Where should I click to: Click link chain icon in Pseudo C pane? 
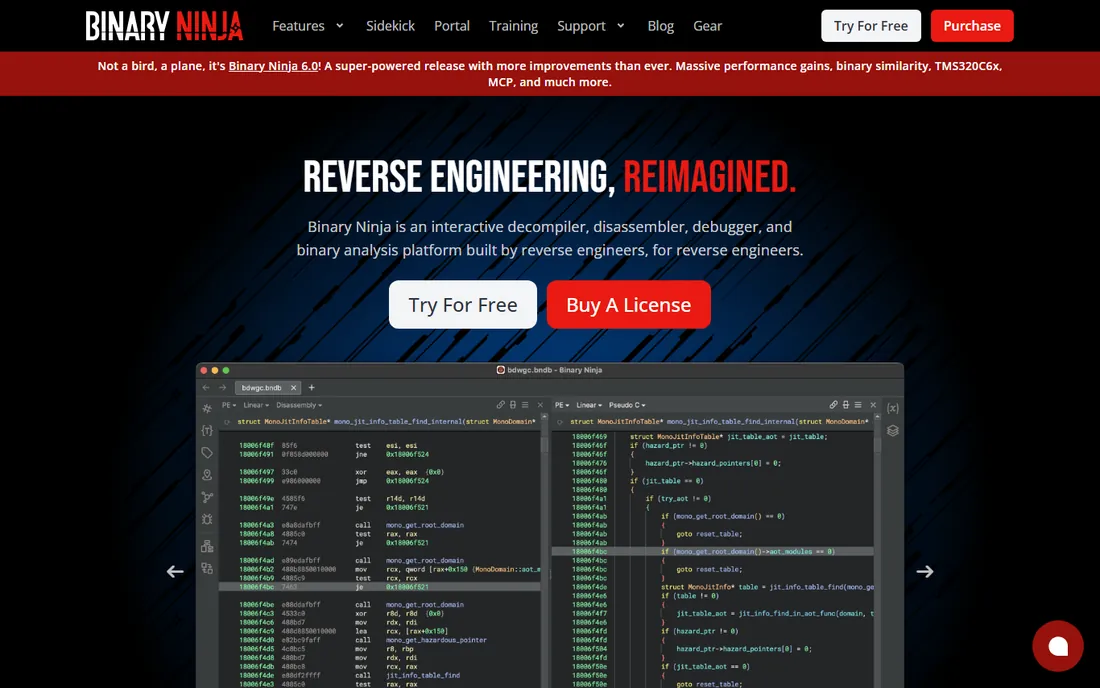(833, 405)
